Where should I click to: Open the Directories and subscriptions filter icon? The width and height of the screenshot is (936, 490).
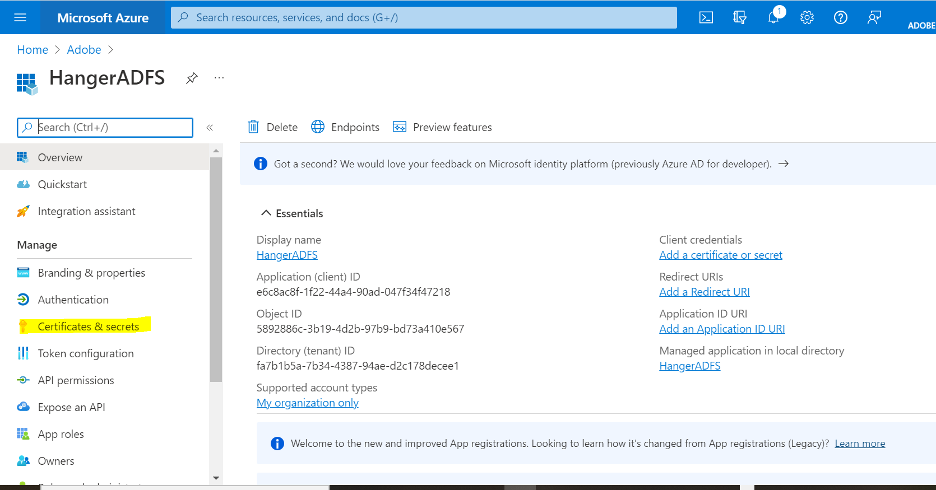coord(739,17)
